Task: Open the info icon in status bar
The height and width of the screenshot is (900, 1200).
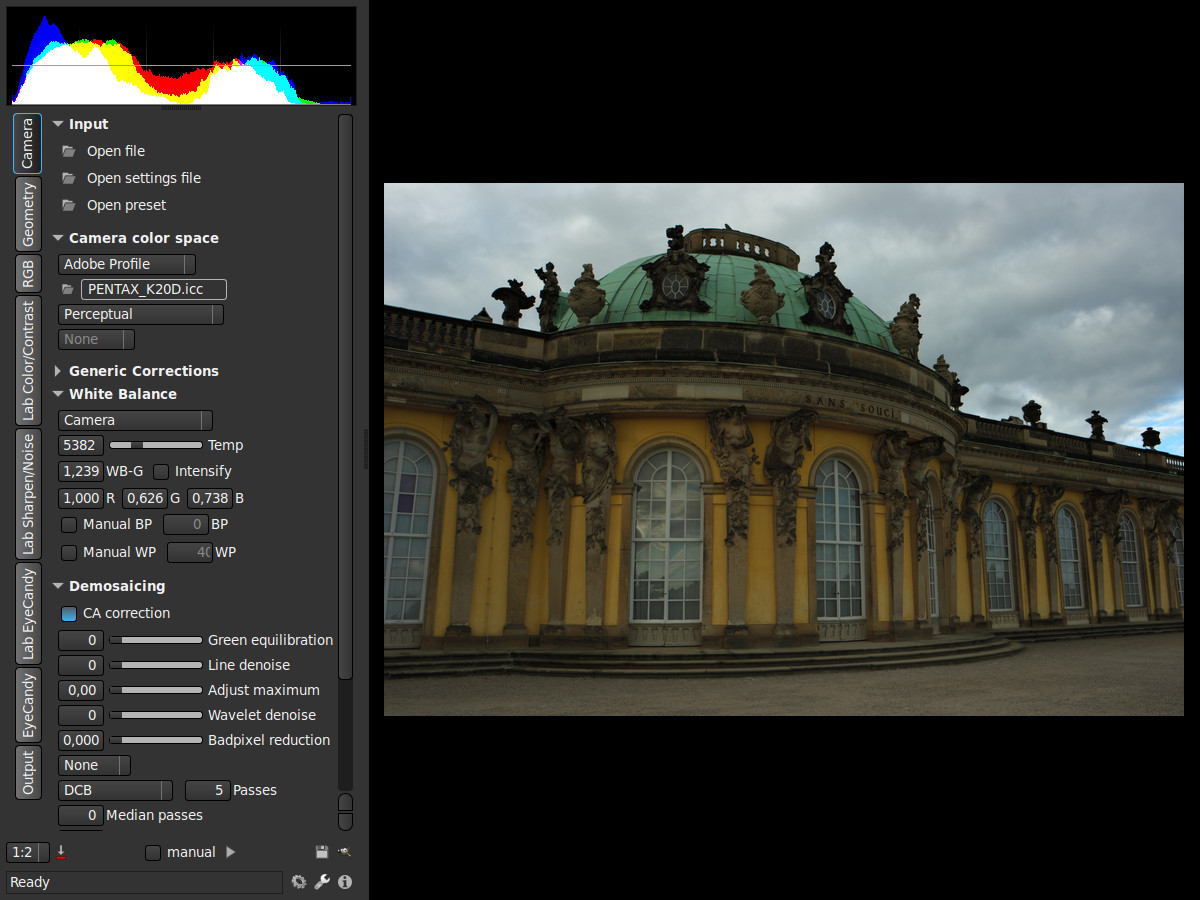Action: pyautogui.click(x=345, y=882)
